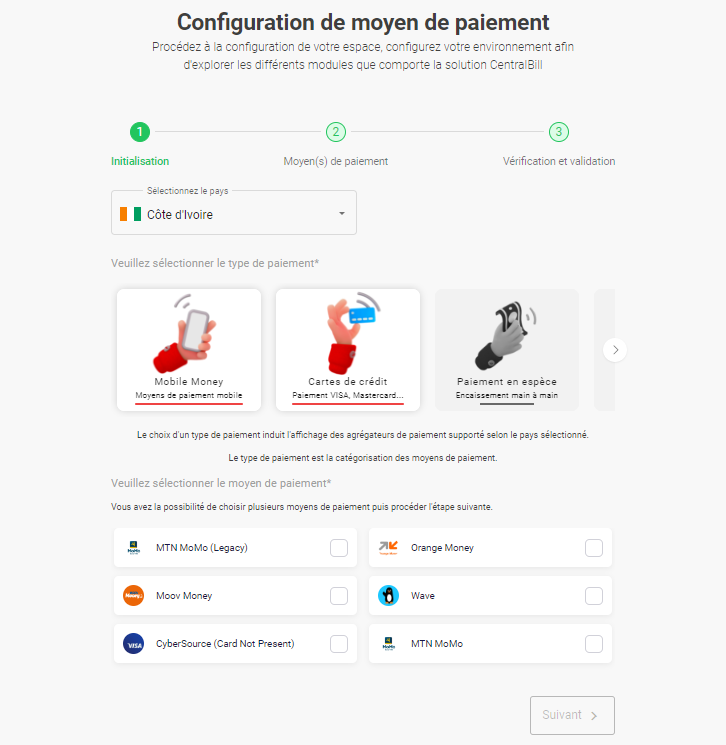This screenshot has height=745, width=726.
Task: Enable the Orange Money checkbox
Action: tap(594, 548)
